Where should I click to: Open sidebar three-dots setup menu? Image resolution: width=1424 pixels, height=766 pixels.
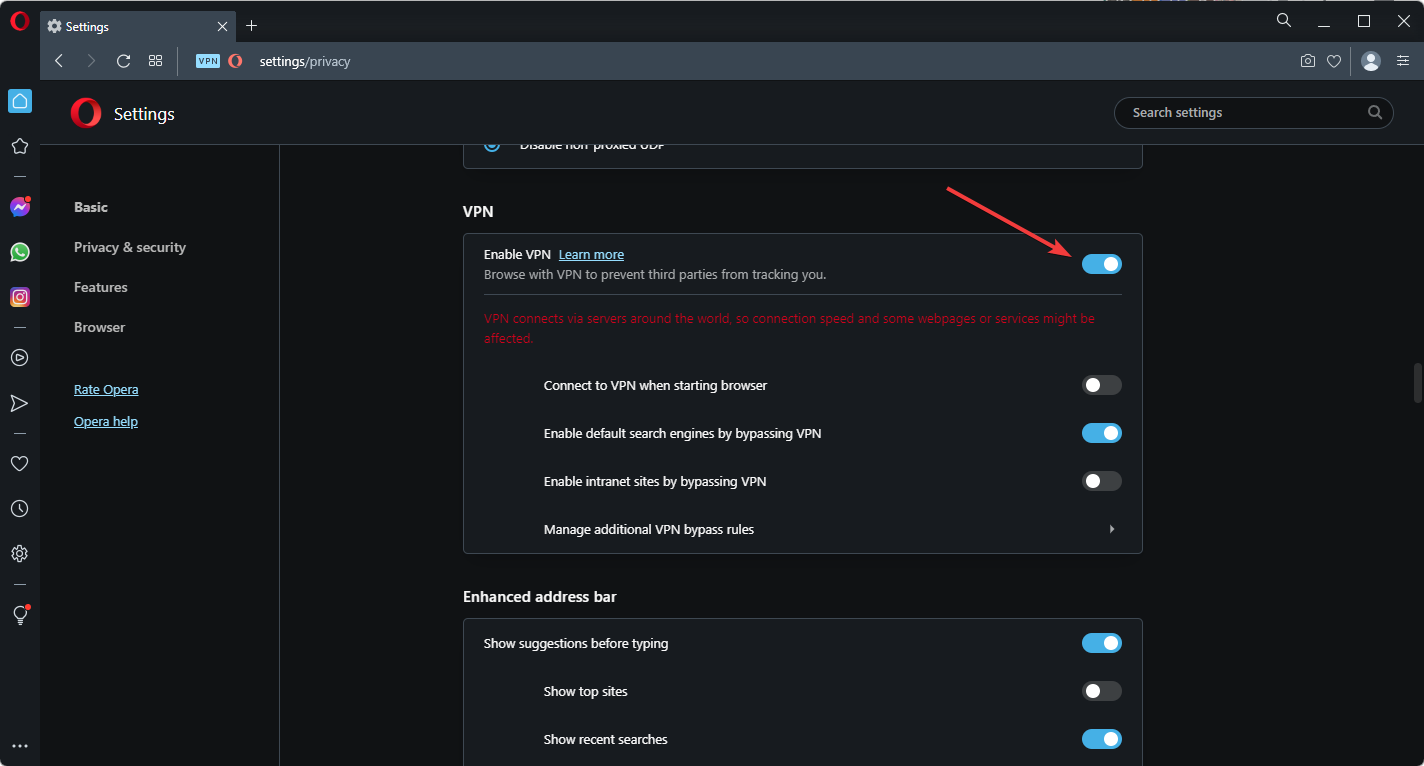(x=19, y=746)
